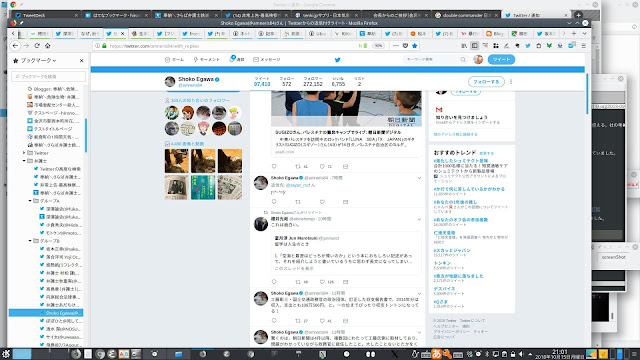Open the profile avatar menu beside the Tweet button
The width and height of the screenshot is (640, 360).
[x=478, y=60]
